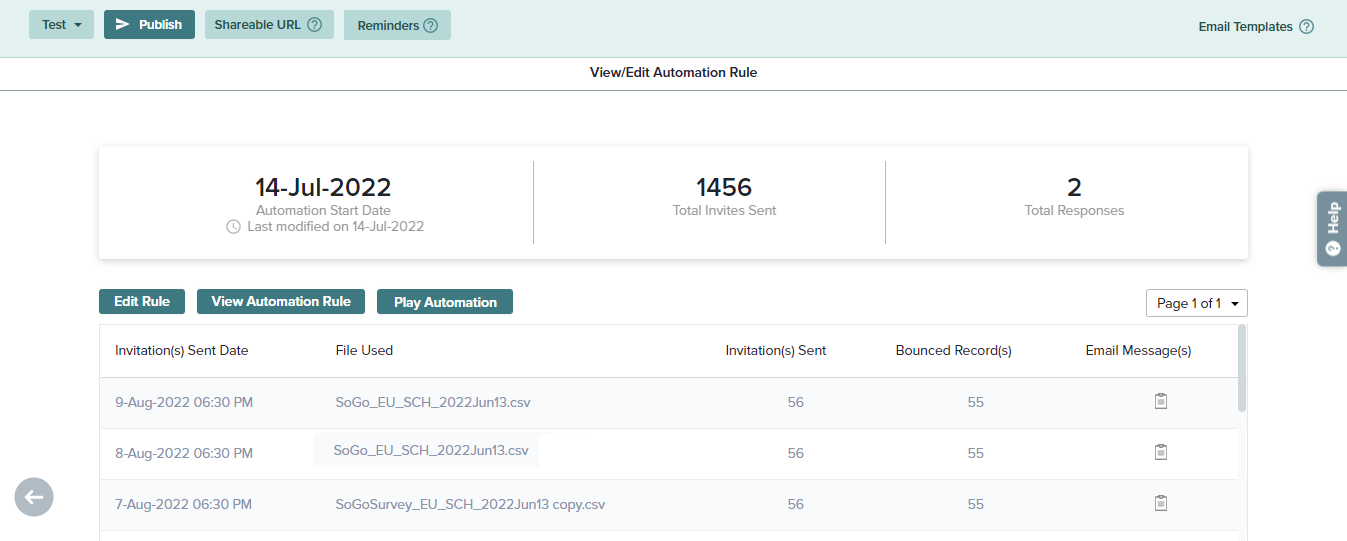Image resolution: width=1347 pixels, height=541 pixels.
Task: Click the email message icon for 9-Aug-2022
Action: pos(1160,402)
